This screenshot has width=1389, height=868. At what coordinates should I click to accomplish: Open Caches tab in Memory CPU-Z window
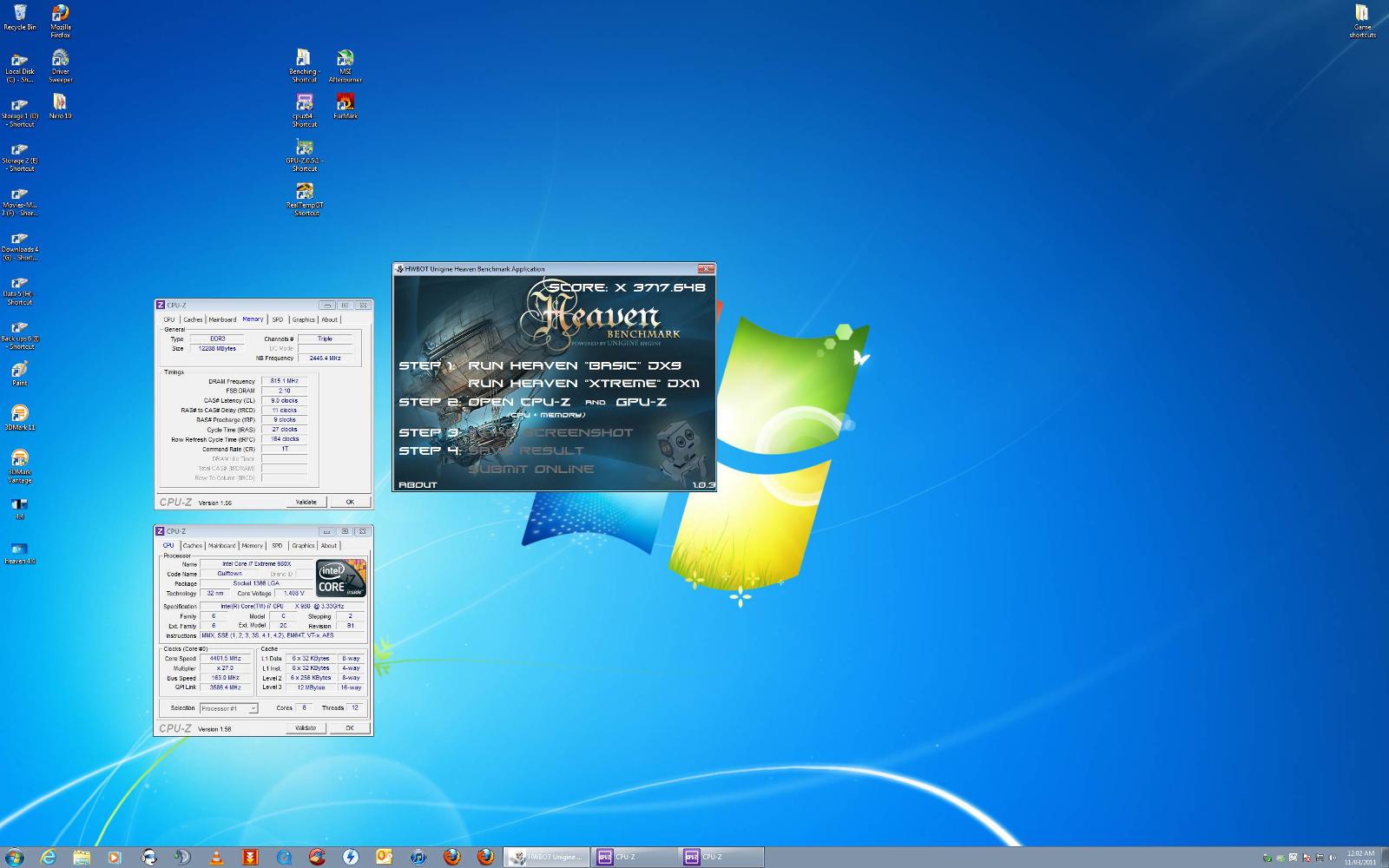coord(193,319)
